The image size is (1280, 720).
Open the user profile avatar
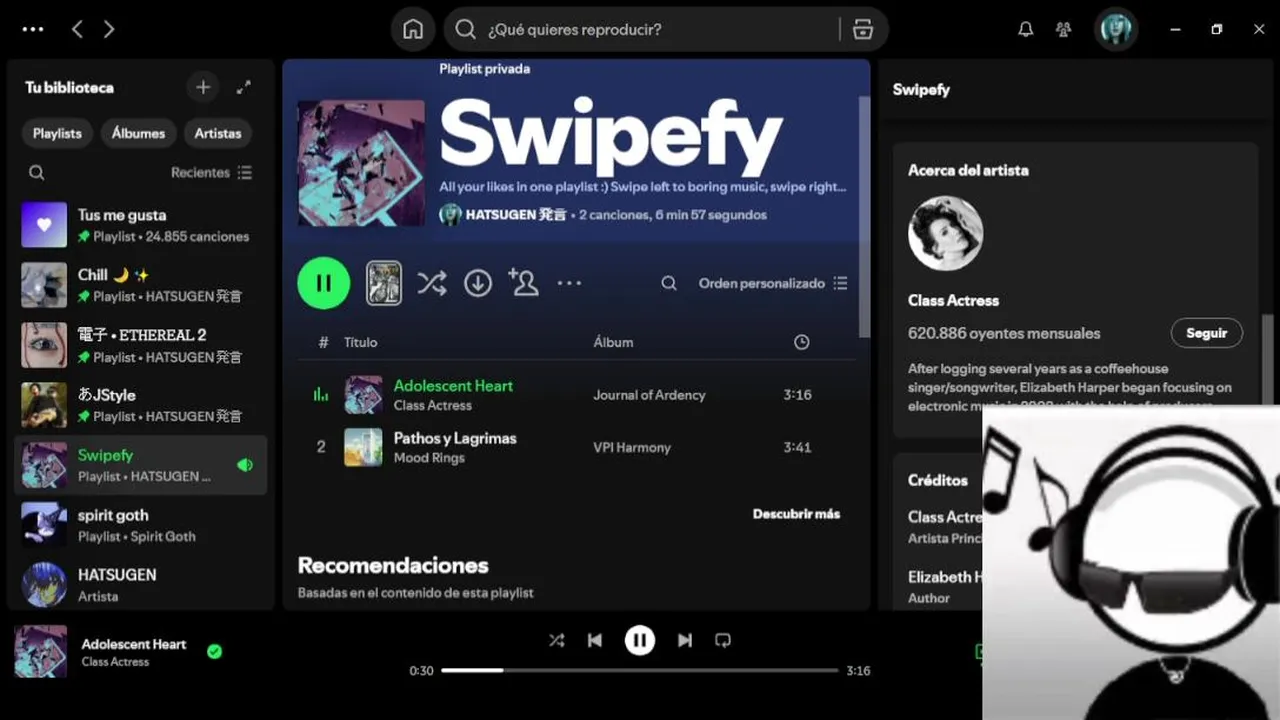pos(1116,30)
